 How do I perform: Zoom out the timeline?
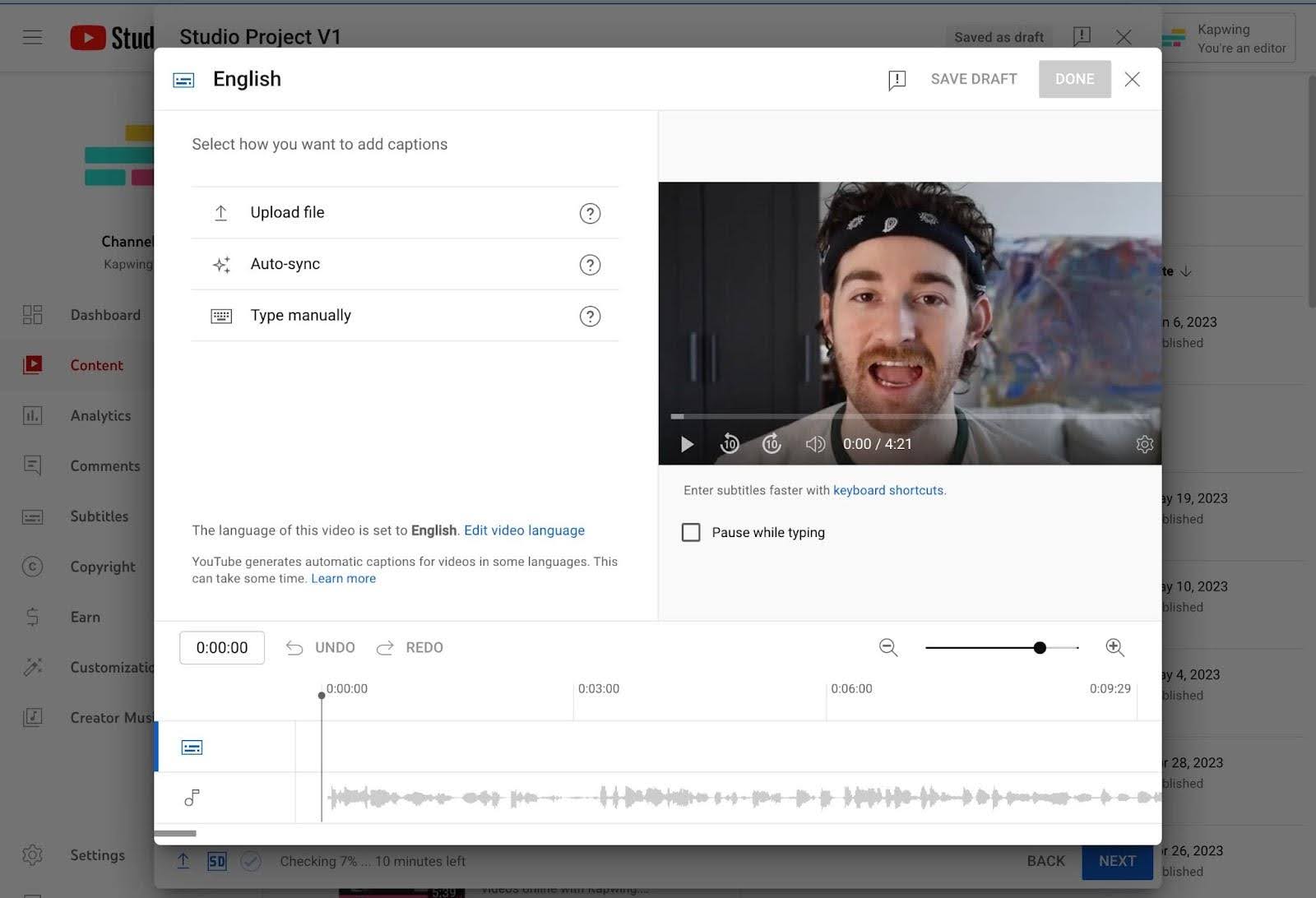tap(888, 648)
